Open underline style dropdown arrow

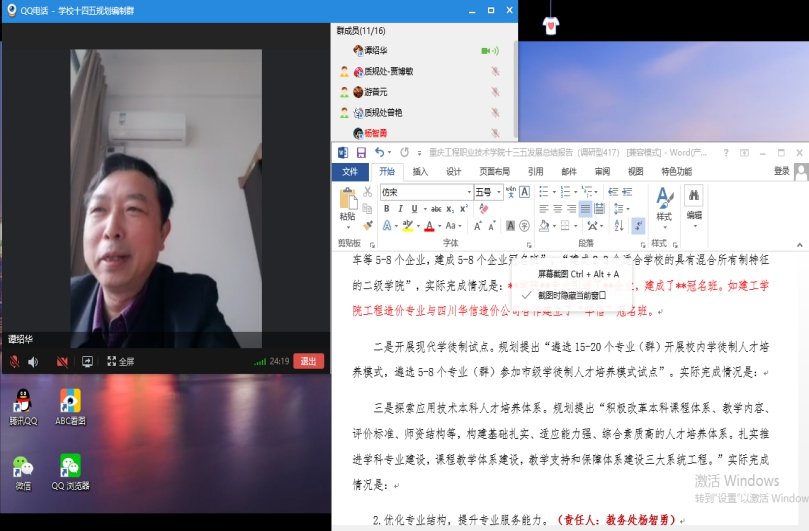point(425,209)
